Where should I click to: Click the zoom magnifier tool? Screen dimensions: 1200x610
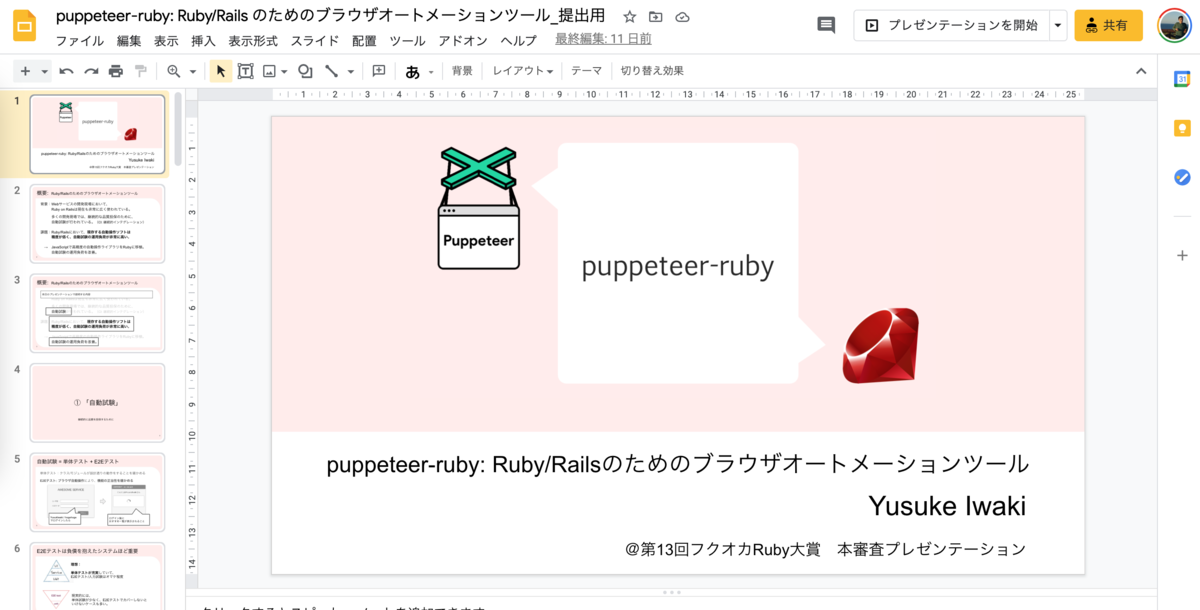pos(174,71)
